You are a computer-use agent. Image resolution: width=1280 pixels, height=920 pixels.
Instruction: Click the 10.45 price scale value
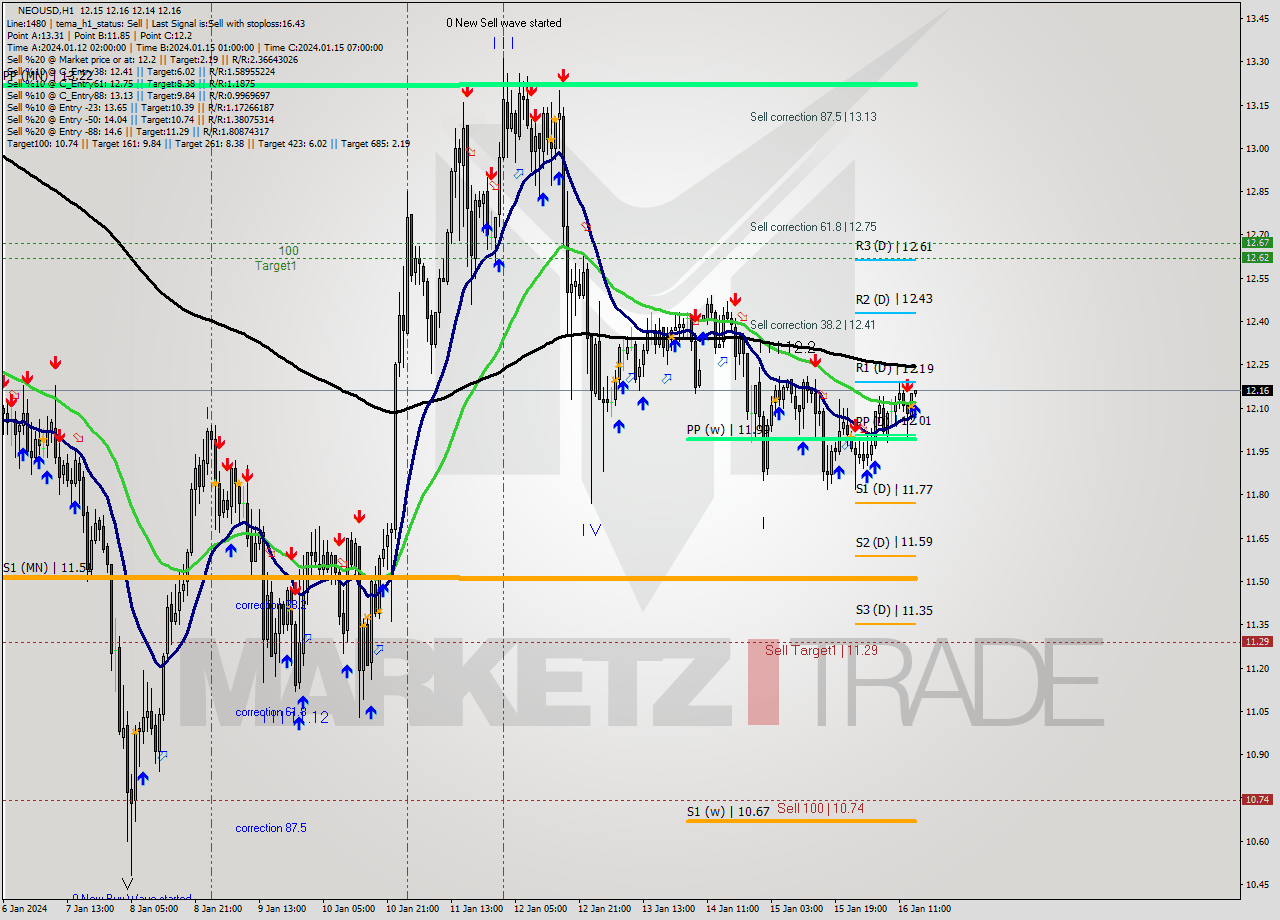(x=1256, y=884)
